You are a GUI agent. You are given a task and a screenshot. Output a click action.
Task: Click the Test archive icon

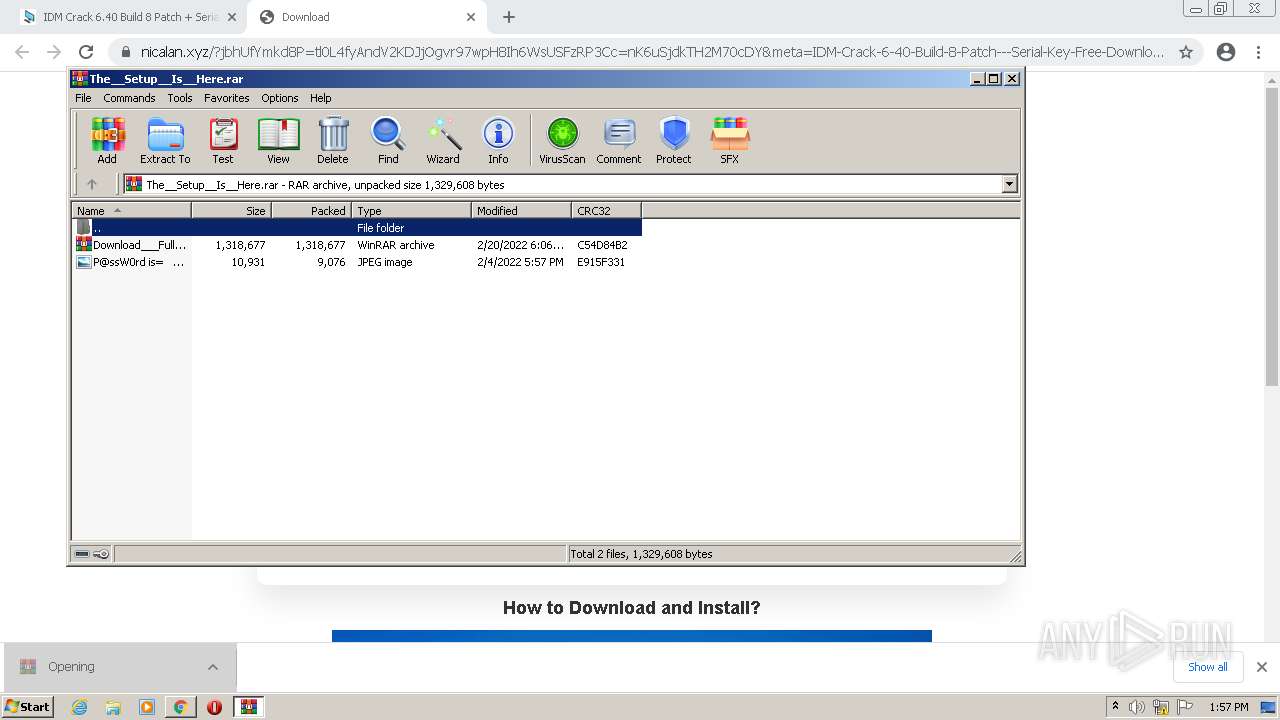[x=223, y=140]
